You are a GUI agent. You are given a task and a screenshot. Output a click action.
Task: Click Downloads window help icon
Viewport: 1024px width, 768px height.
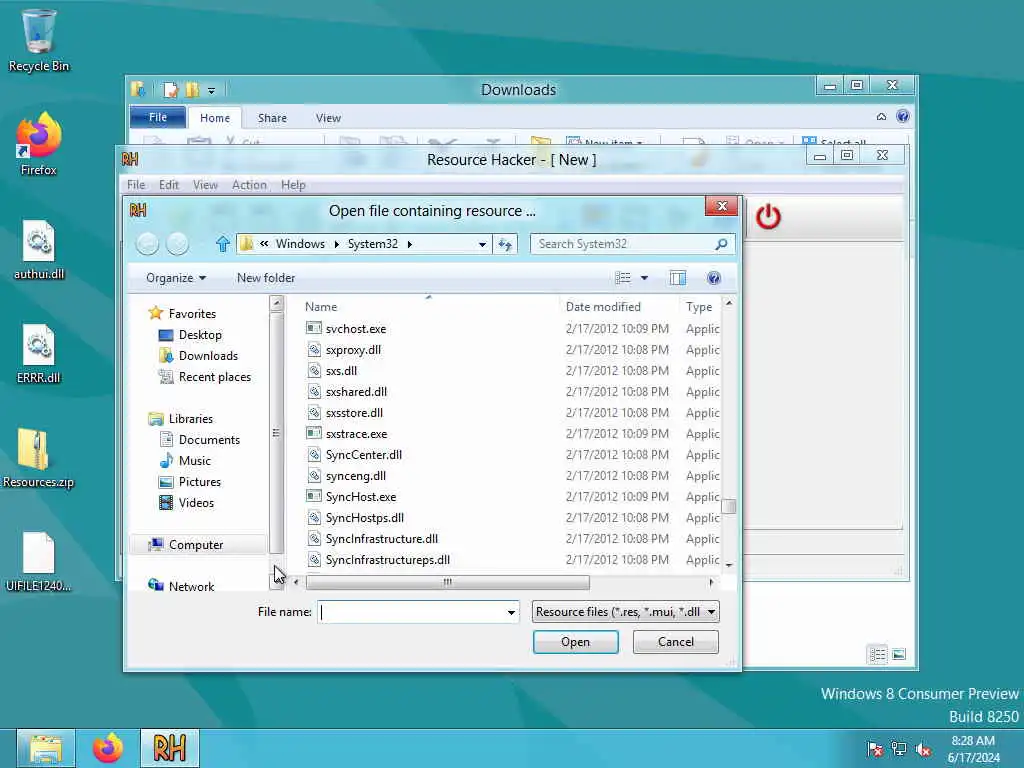(x=903, y=117)
